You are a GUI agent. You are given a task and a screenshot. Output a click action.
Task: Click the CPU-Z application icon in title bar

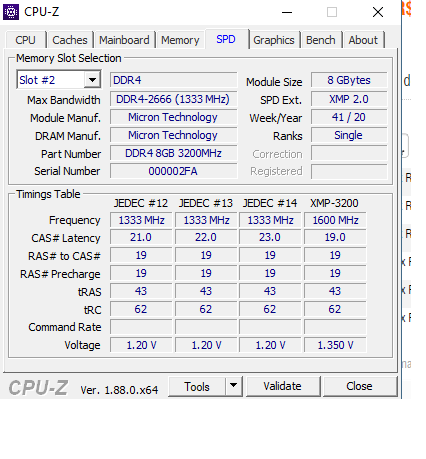(11, 12)
